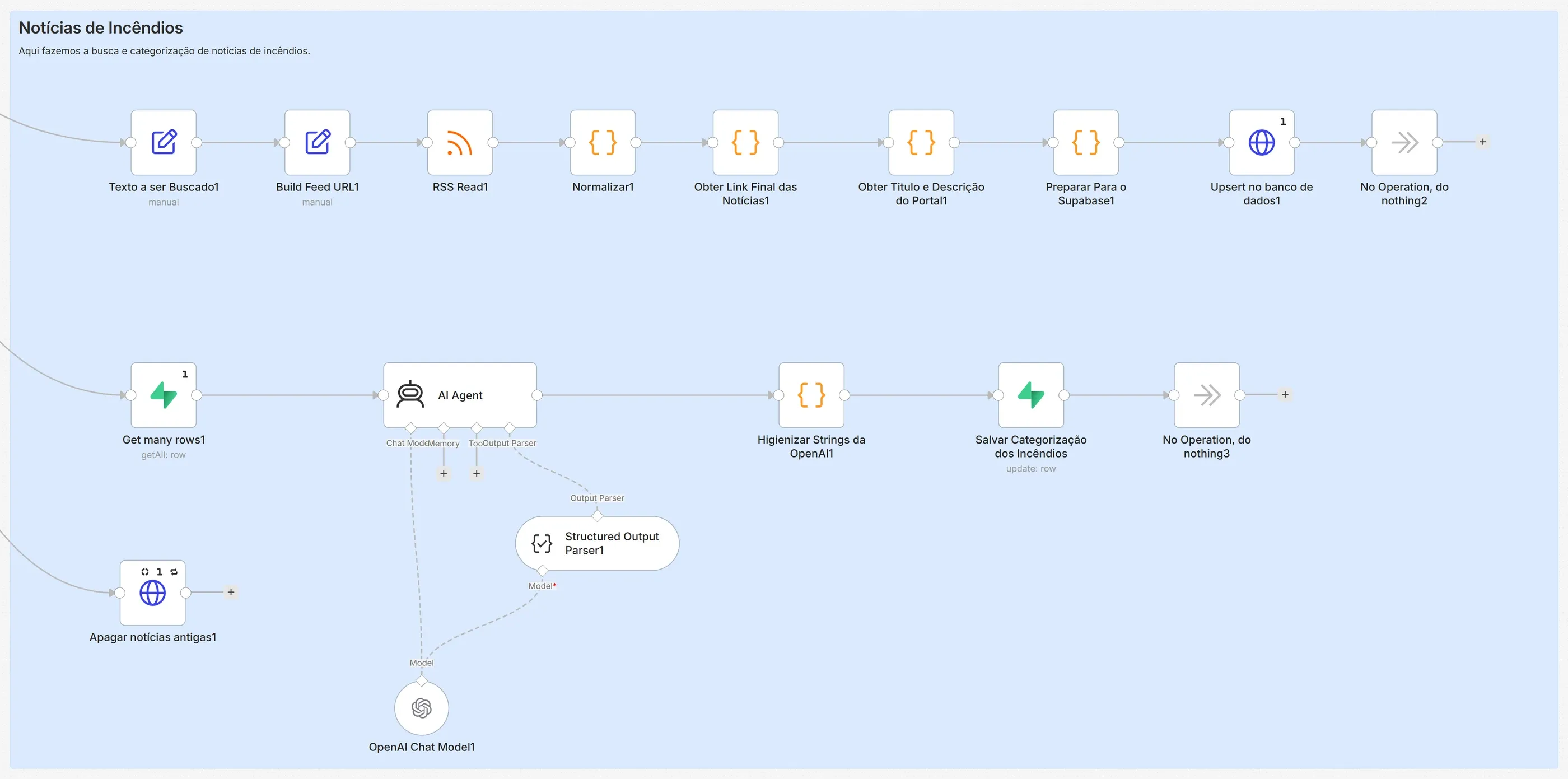Add a Tool sub-node to AI Agent
The height and width of the screenshot is (779, 1568).
477,473
